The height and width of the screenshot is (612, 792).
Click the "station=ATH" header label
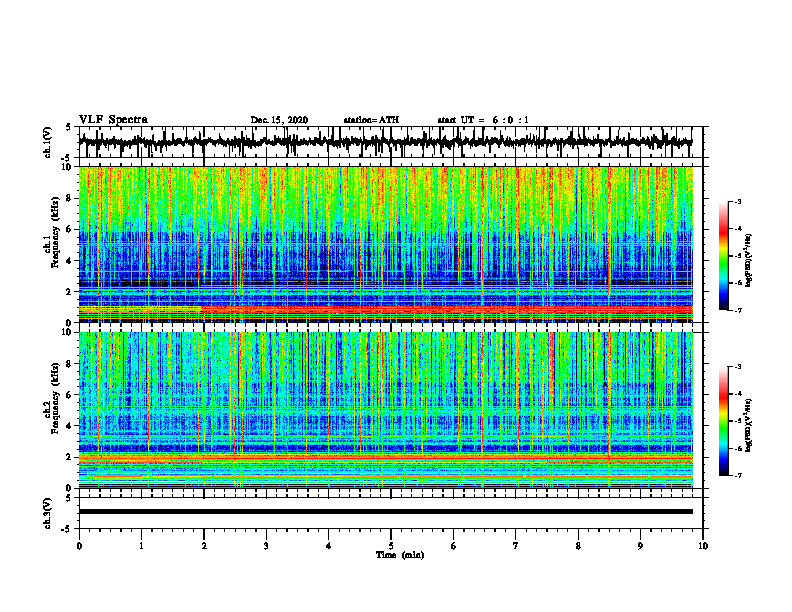click(371, 120)
